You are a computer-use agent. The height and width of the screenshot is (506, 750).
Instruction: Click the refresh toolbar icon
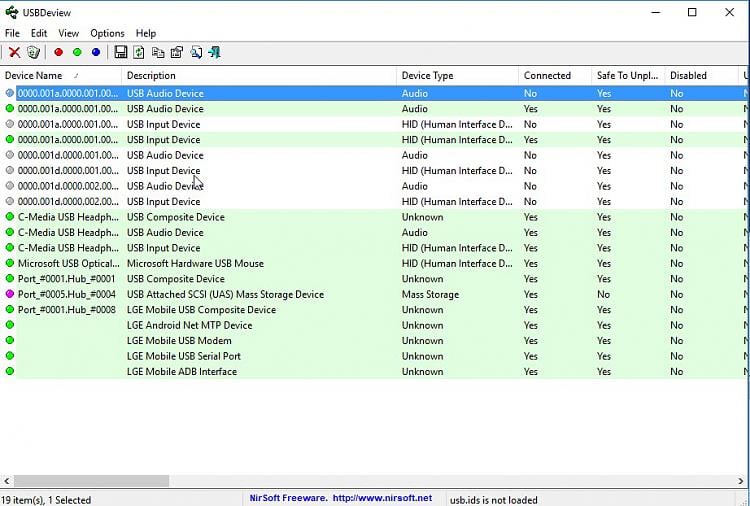pyautogui.click(x=139, y=52)
